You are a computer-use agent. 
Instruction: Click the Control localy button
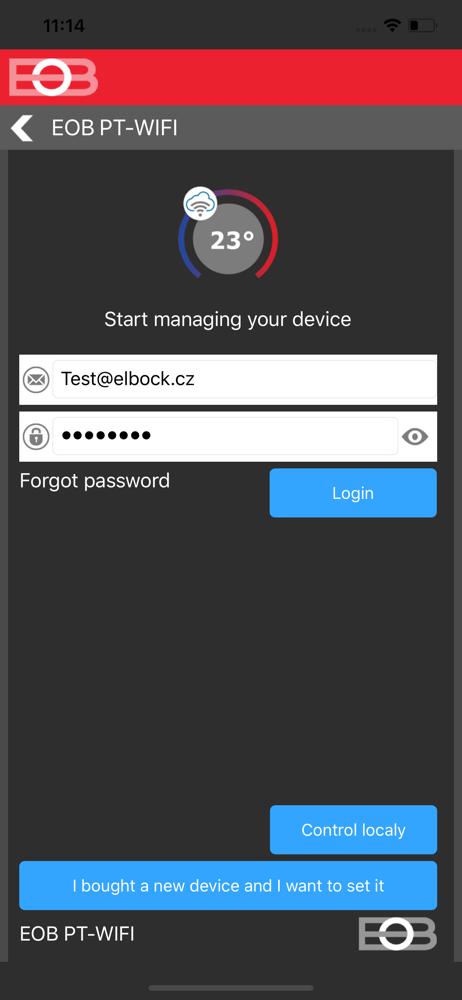point(353,830)
